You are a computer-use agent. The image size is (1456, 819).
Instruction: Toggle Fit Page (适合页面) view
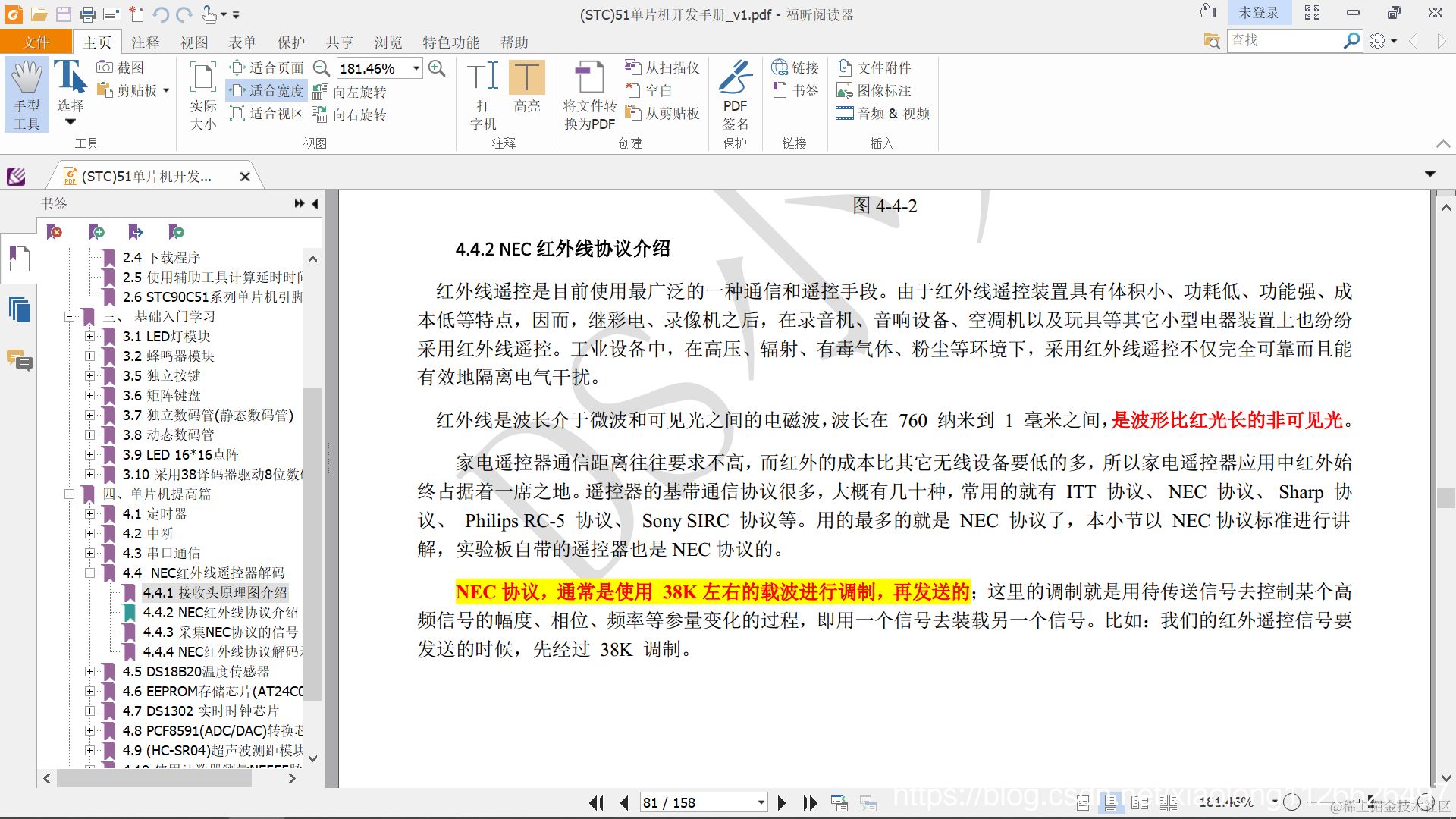pos(267,67)
